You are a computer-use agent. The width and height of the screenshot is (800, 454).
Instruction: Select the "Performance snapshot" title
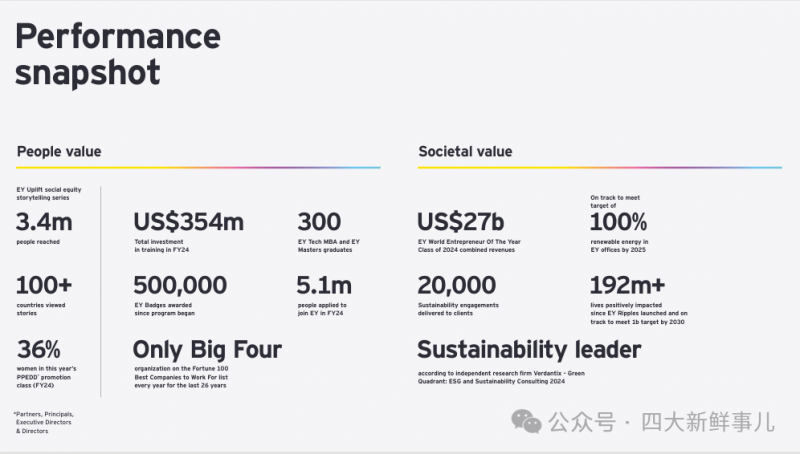[x=117, y=55]
